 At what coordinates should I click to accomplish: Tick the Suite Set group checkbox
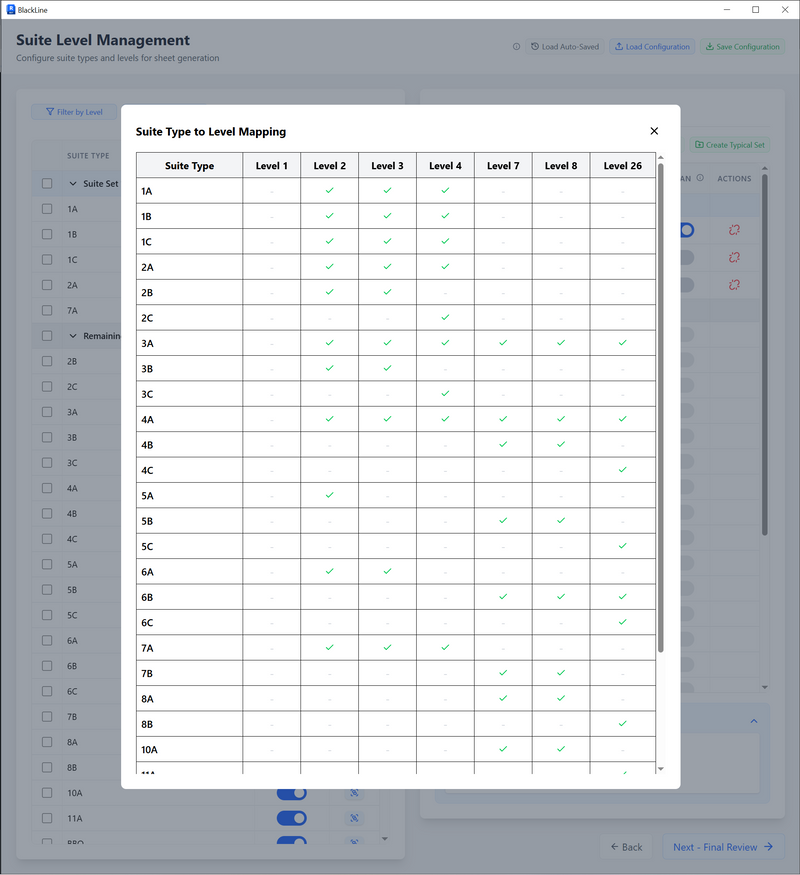(x=47, y=184)
